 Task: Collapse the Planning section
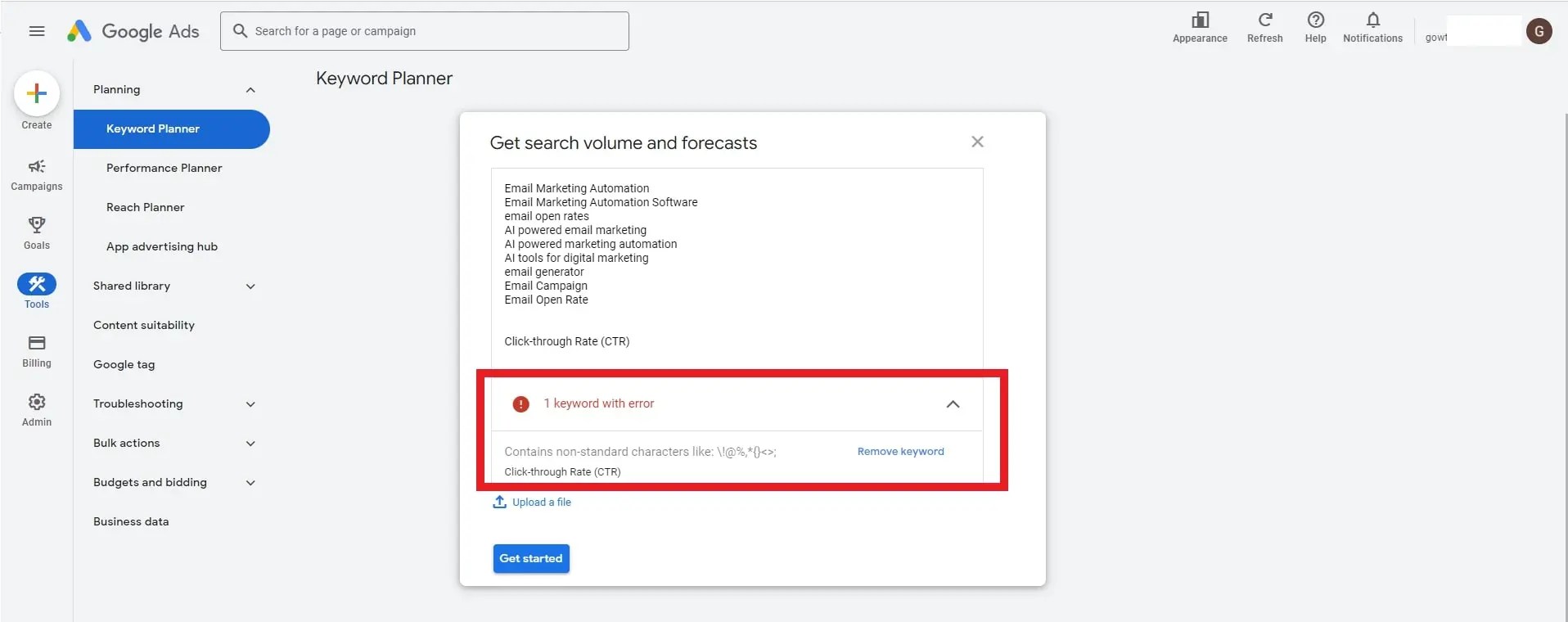pyautogui.click(x=250, y=90)
